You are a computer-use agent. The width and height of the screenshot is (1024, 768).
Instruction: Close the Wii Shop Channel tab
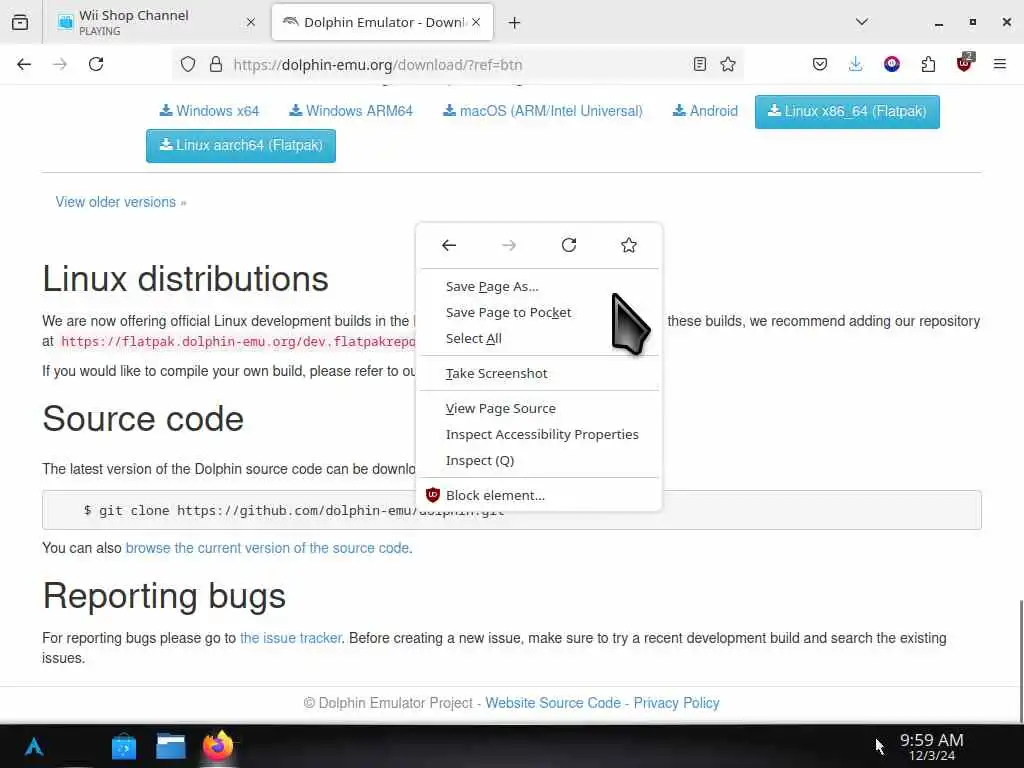tap(251, 22)
